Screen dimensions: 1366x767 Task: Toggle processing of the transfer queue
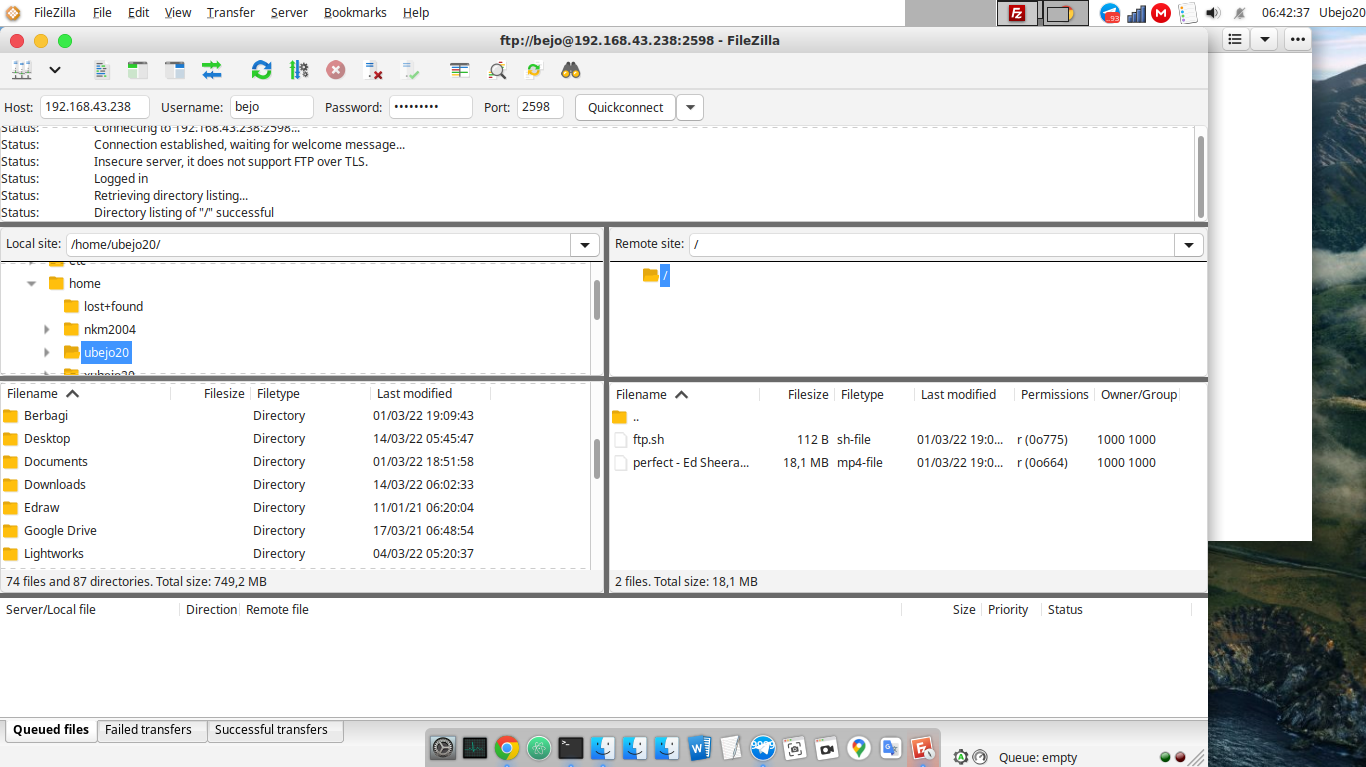299,70
